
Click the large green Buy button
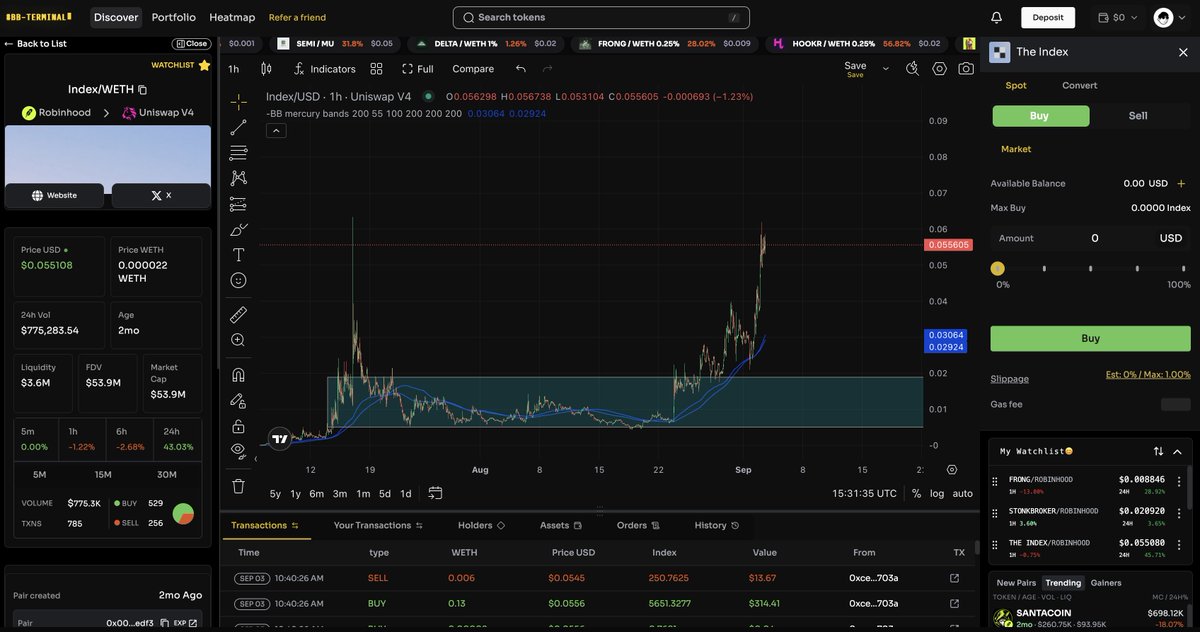(x=1090, y=338)
